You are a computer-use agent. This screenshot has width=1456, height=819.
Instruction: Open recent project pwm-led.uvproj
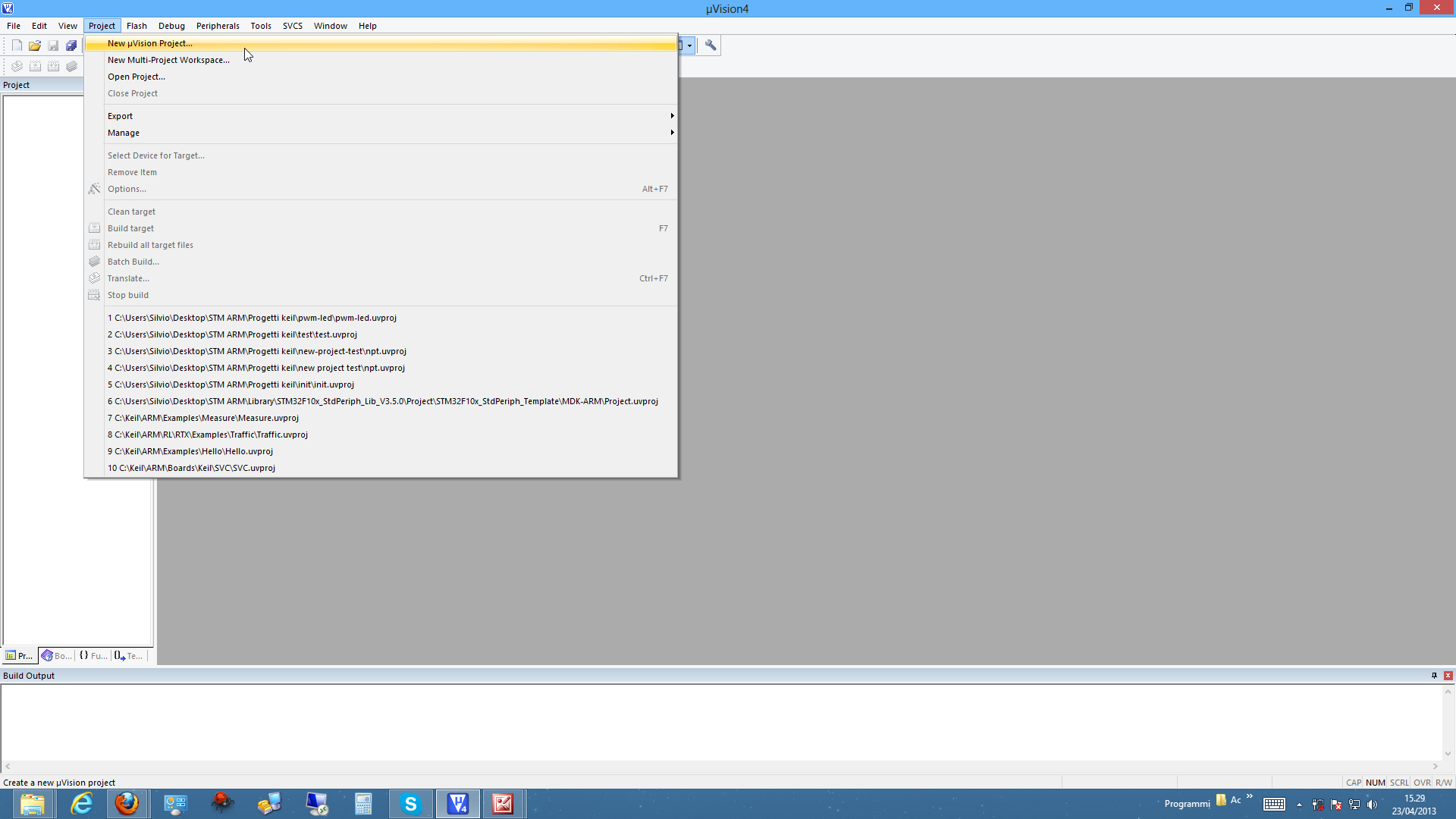[x=252, y=318]
